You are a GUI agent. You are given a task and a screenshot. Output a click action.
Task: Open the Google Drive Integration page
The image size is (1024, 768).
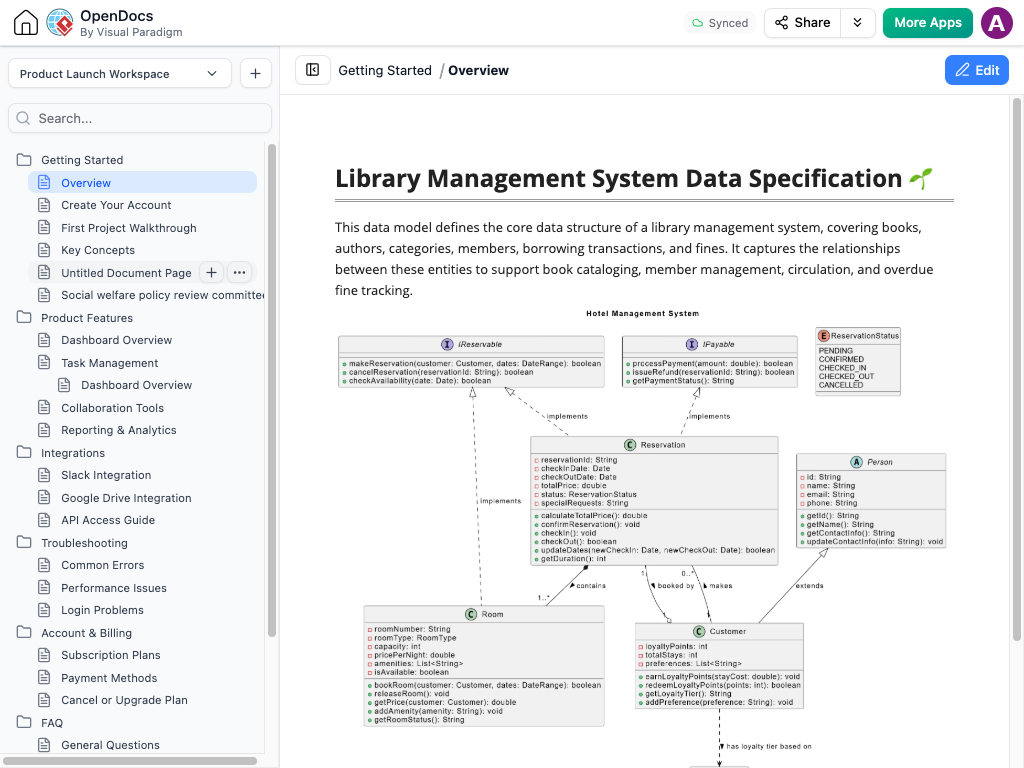(126, 498)
